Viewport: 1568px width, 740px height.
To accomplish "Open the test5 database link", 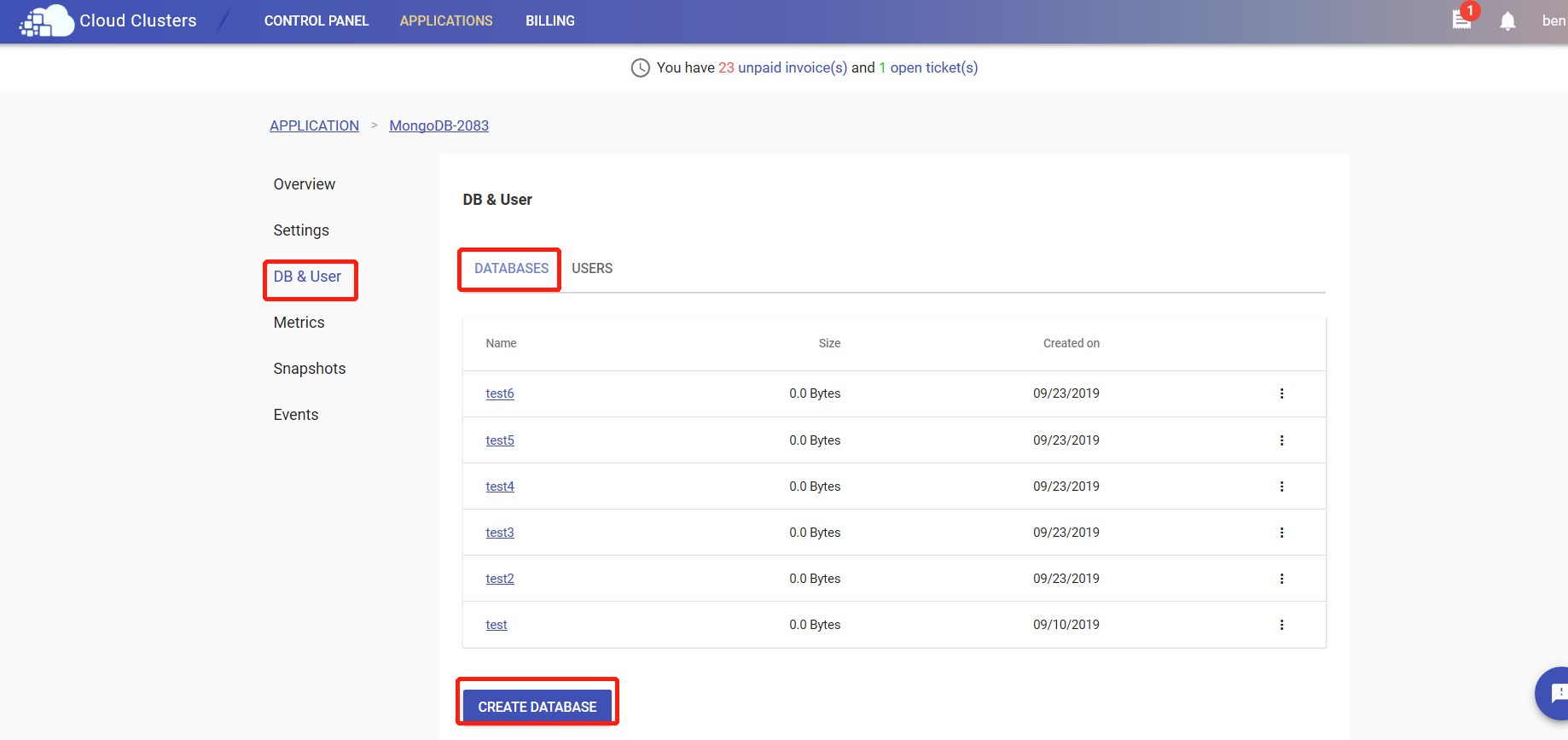I will click(x=500, y=440).
